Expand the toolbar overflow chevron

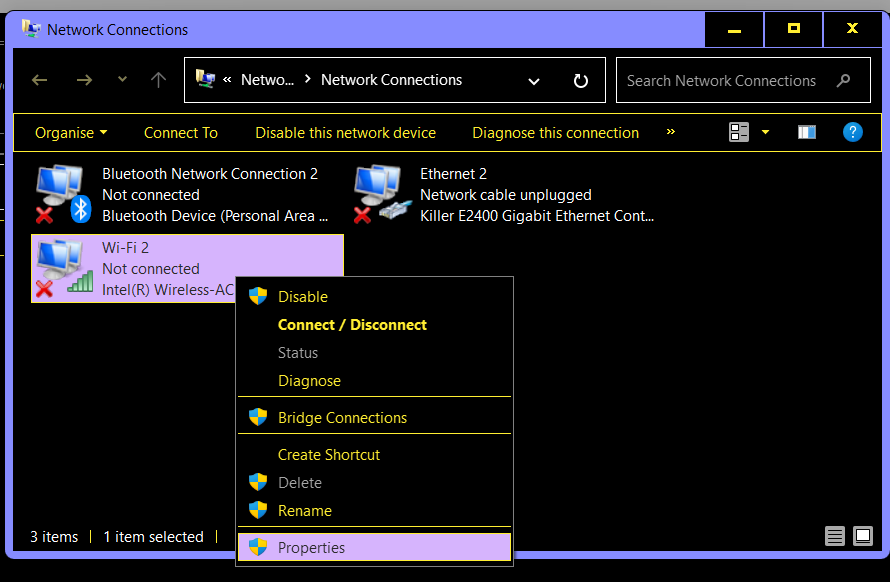pos(670,132)
